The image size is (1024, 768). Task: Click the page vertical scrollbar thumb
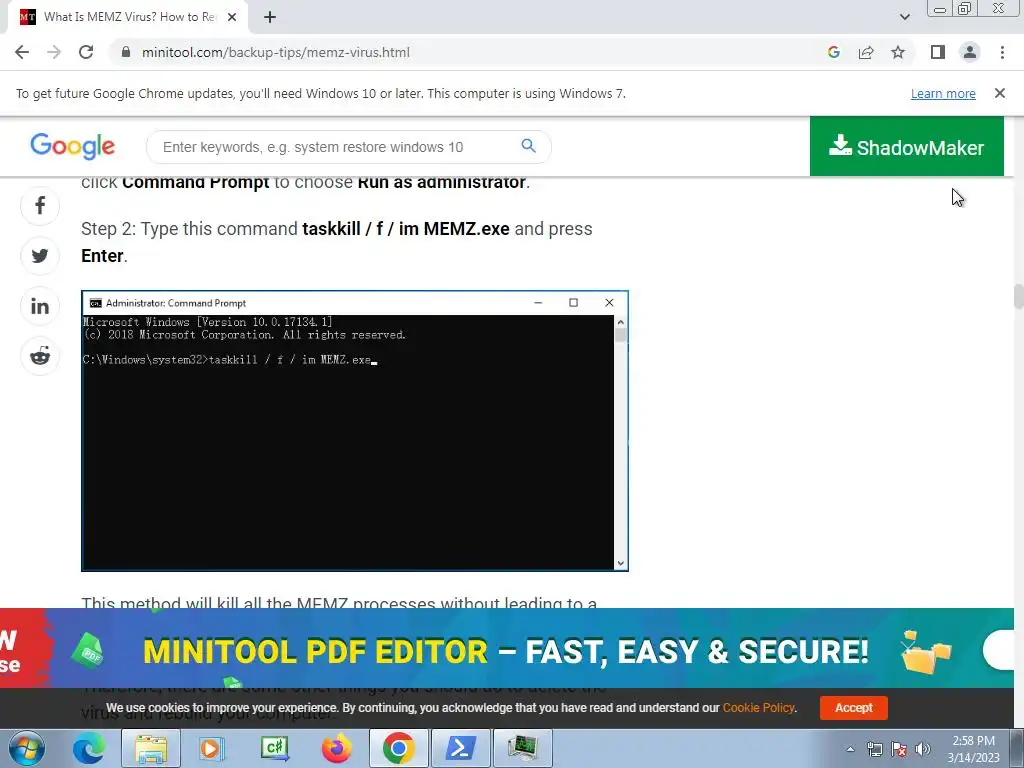coord(1018,296)
